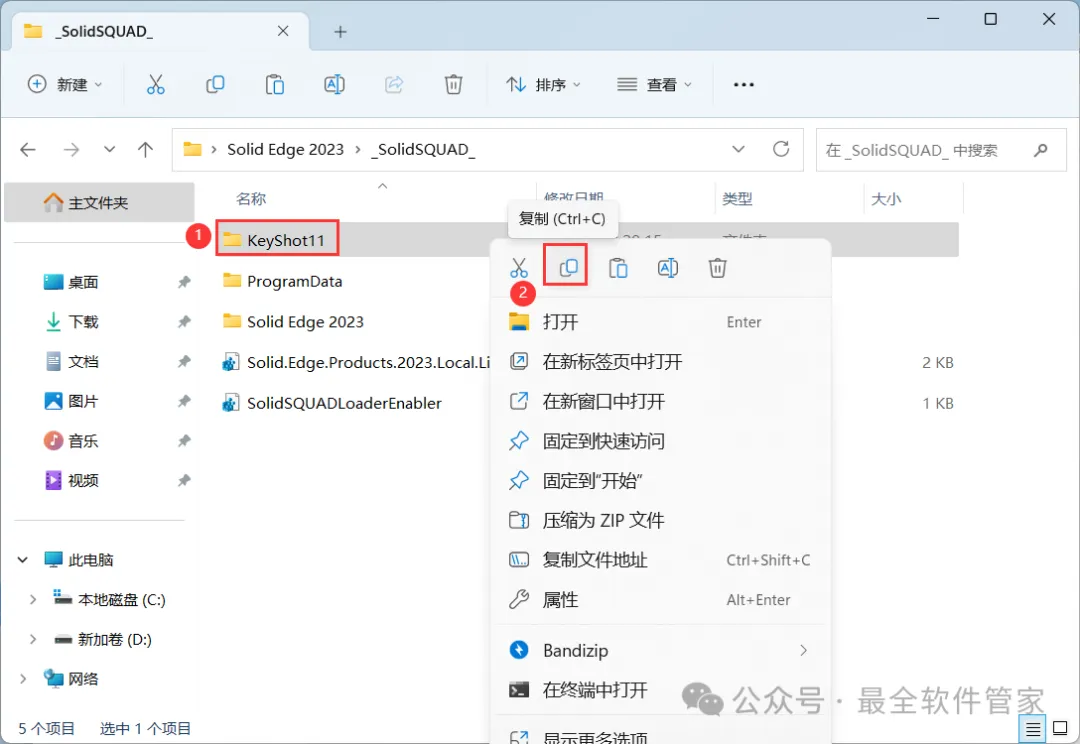Click the search magnifier icon
This screenshot has height=744, width=1080.
point(1041,149)
